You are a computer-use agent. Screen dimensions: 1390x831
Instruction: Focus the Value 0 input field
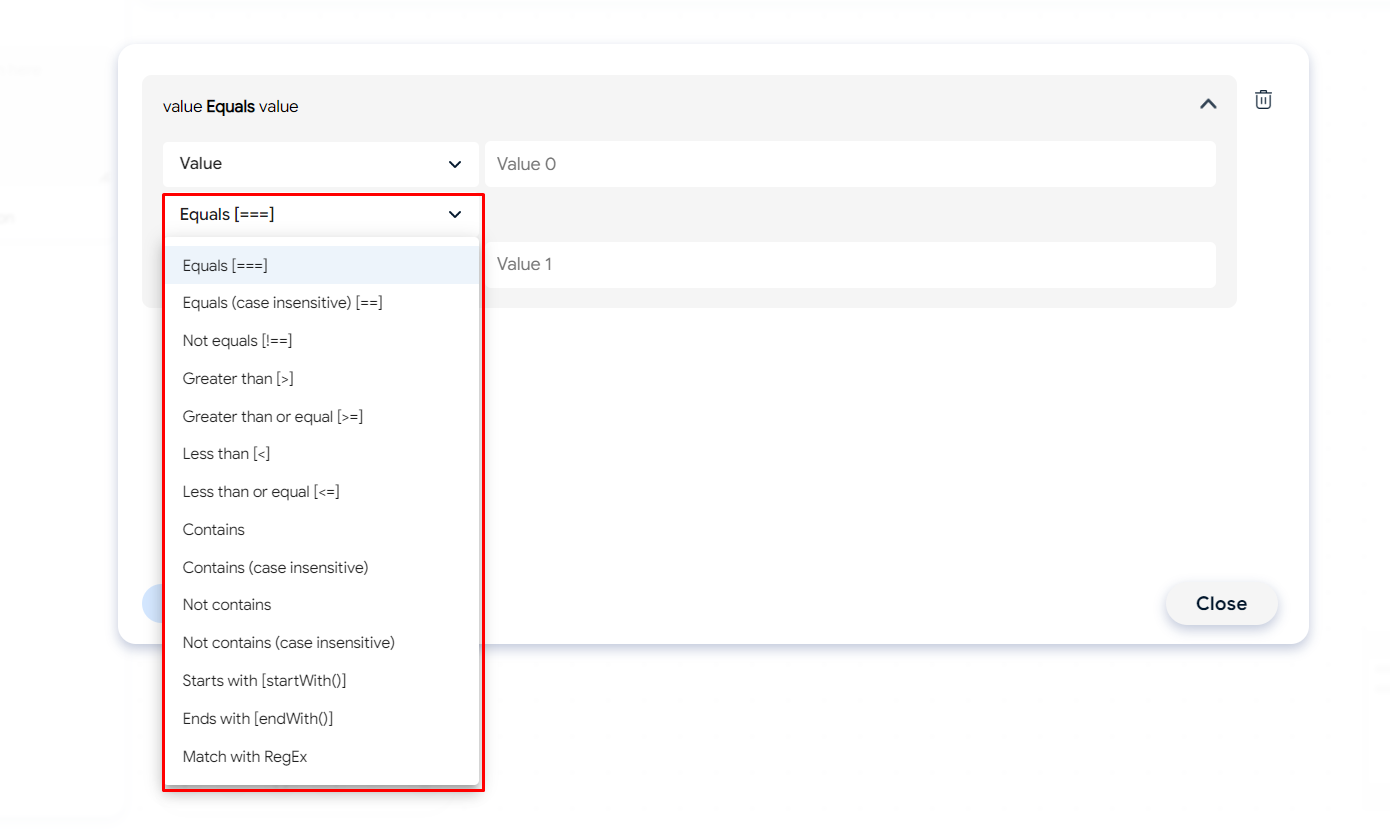[850, 164]
